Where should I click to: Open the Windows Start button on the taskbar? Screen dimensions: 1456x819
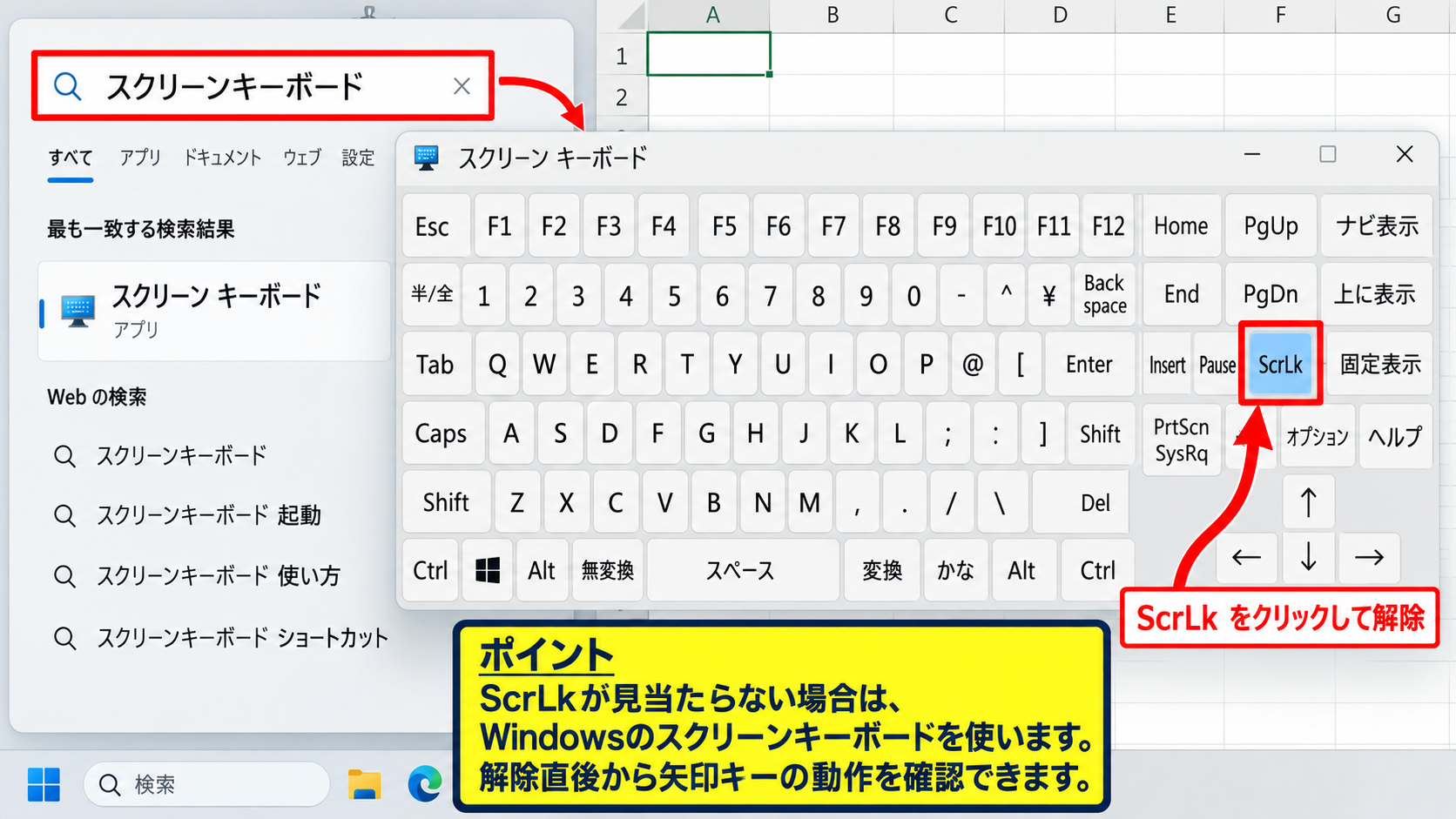coord(44,784)
